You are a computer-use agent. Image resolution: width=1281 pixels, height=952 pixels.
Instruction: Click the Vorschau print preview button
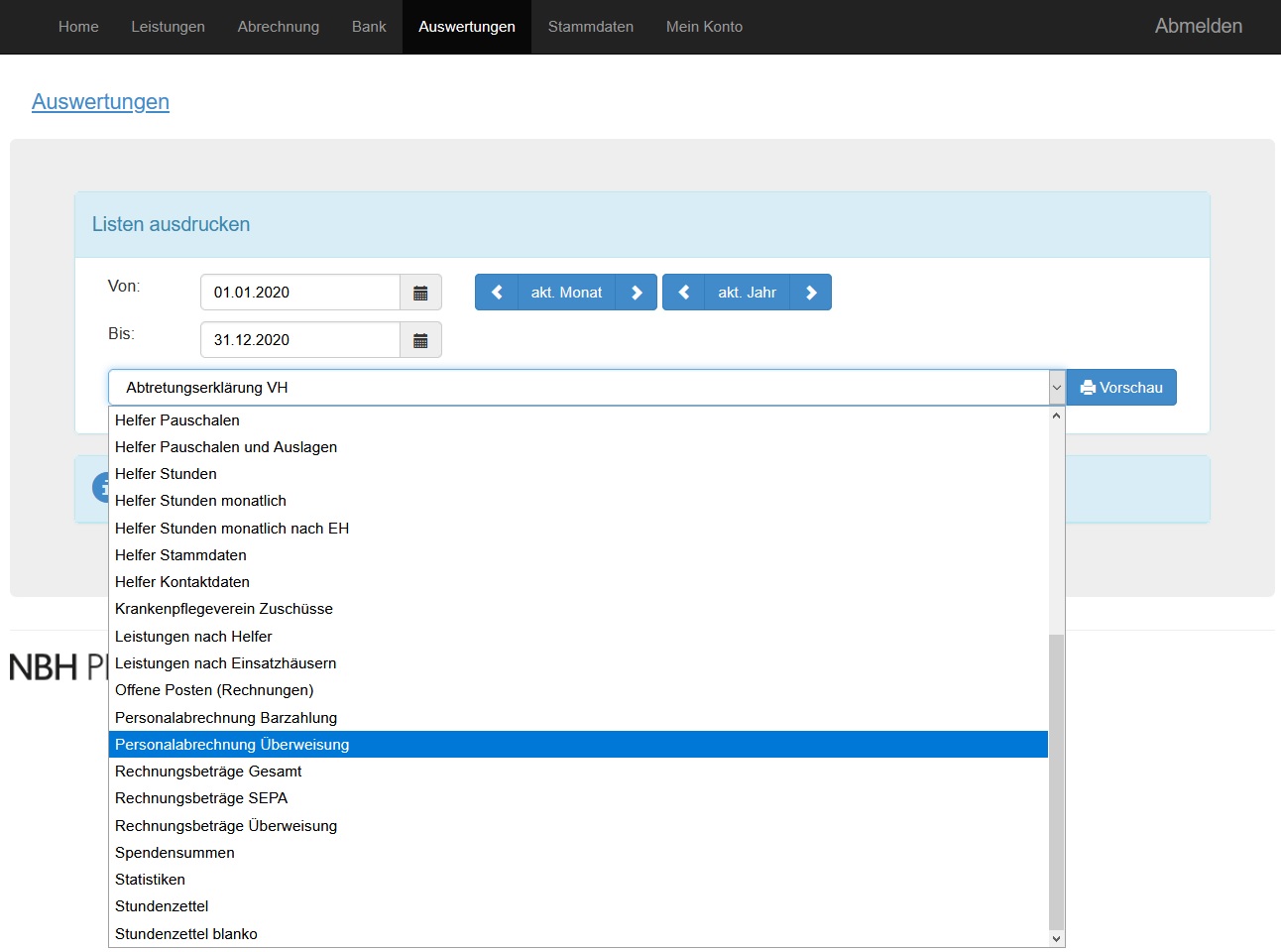click(1121, 388)
